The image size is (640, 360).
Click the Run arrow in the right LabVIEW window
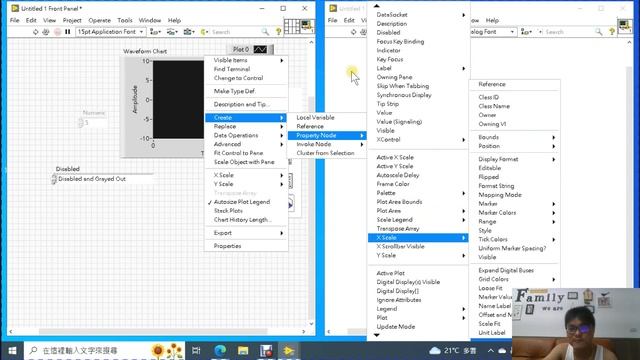tap(353, 32)
